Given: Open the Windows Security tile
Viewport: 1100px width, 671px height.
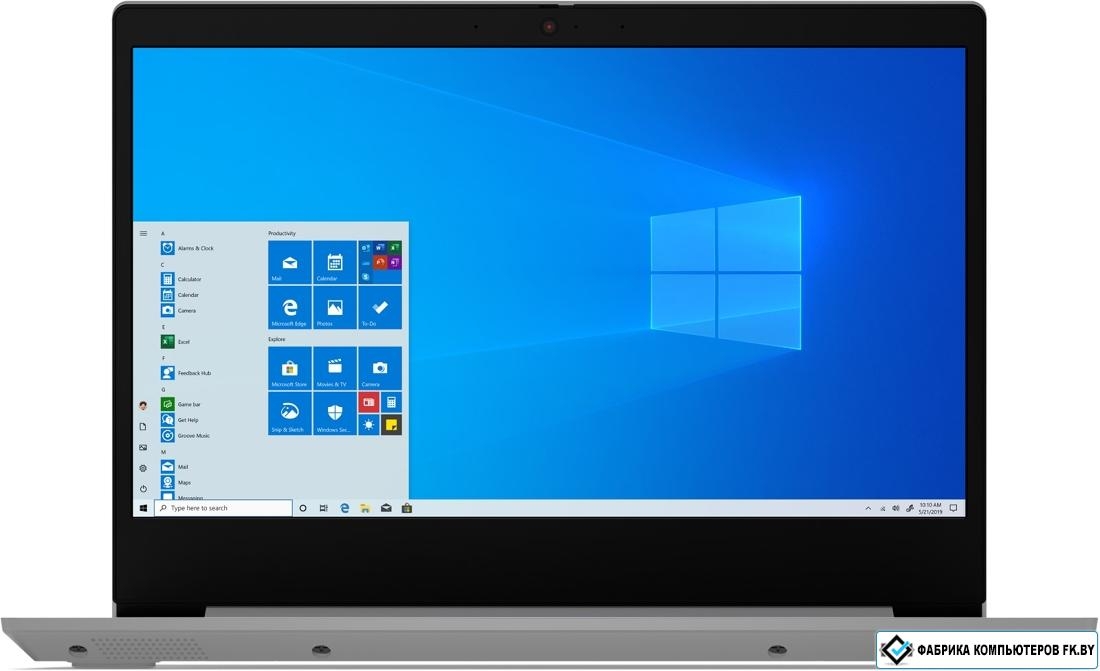Looking at the screenshot, I should pyautogui.click(x=335, y=413).
